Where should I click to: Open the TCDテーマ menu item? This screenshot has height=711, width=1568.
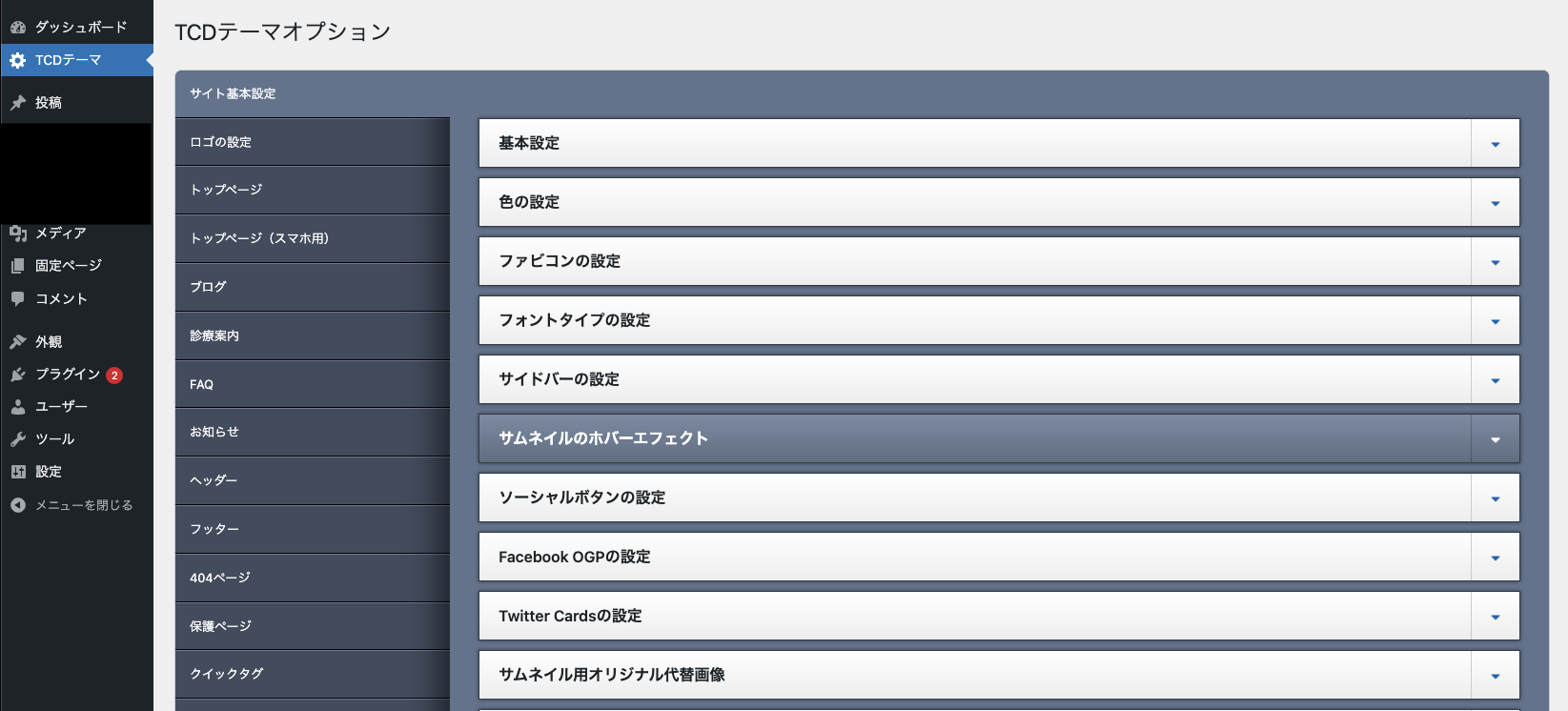[76, 60]
